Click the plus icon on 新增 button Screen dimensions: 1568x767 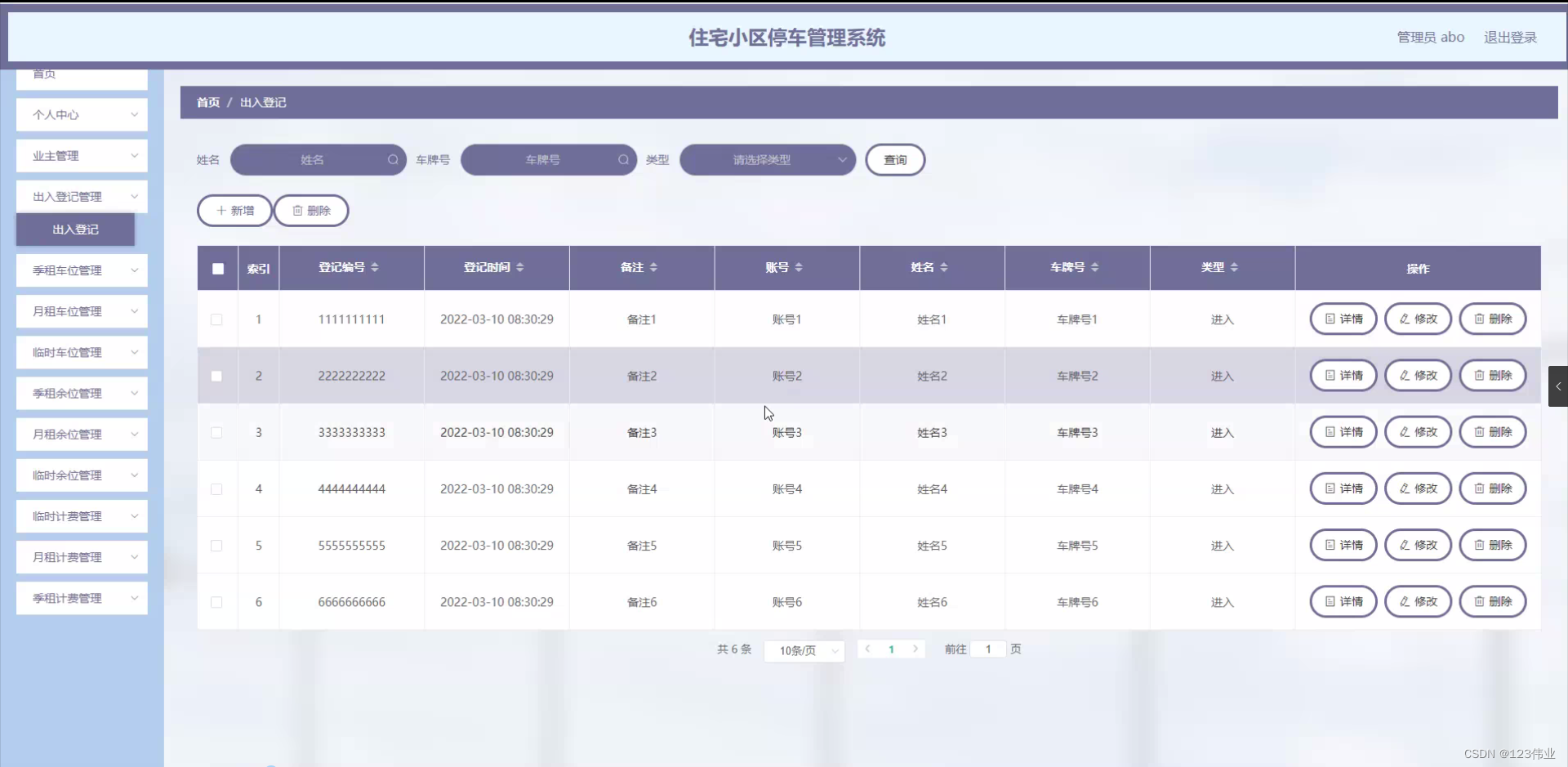click(220, 210)
